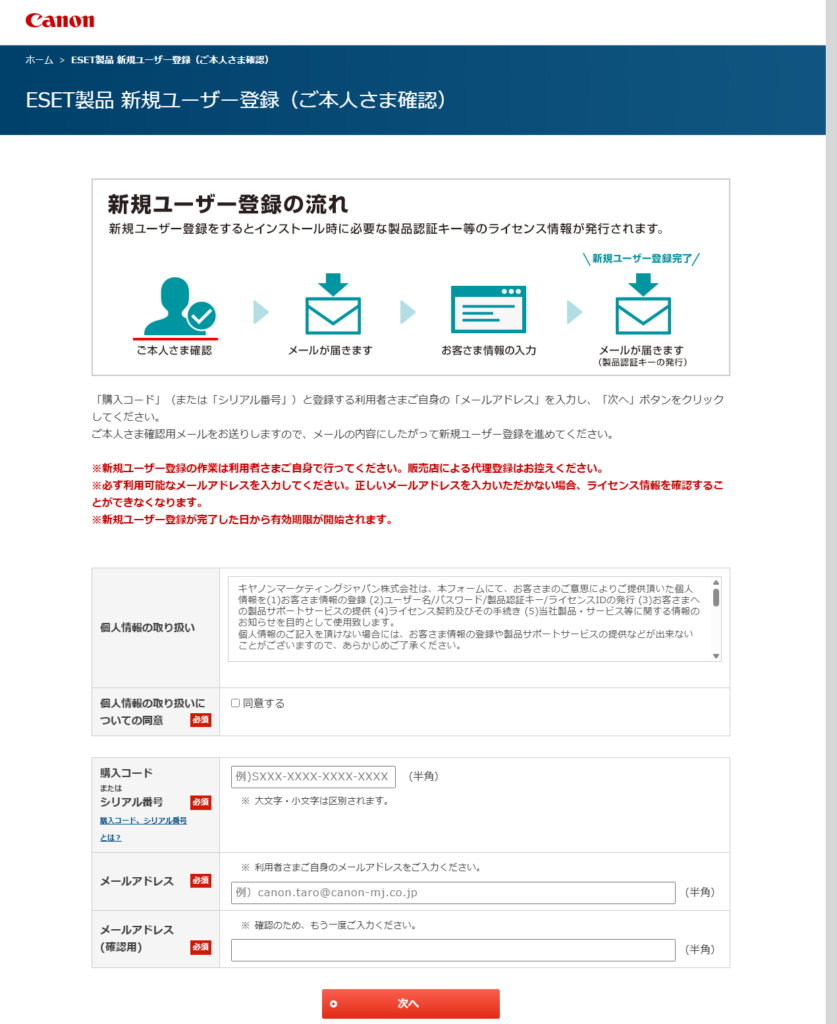Click the 新規ユーザー登録の流れ heading

(x=228, y=204)
